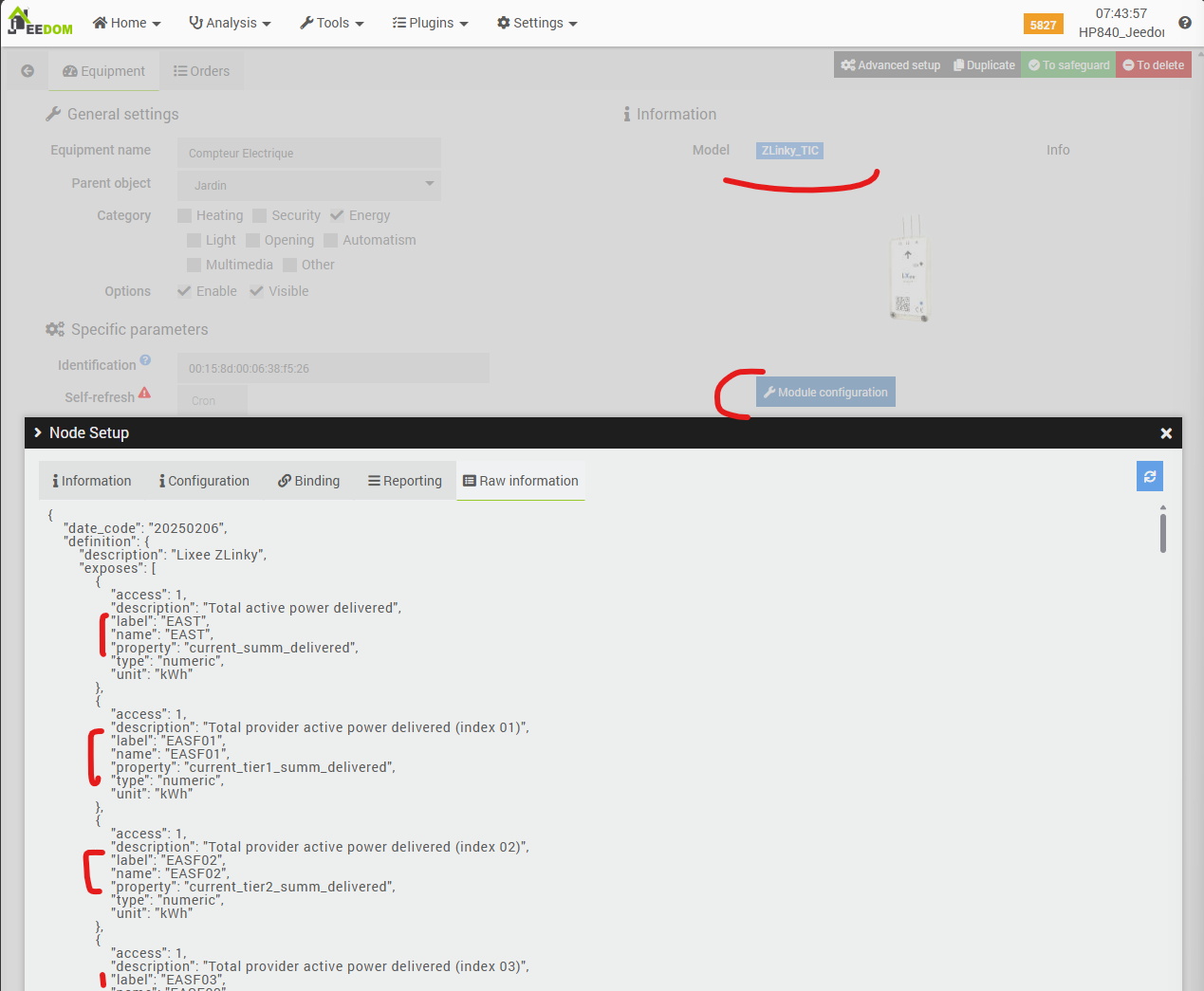The width and height of the screenshot is (1204, 991).
Task: Expand the Analysis menu
Action: click(x=231, y=23)
